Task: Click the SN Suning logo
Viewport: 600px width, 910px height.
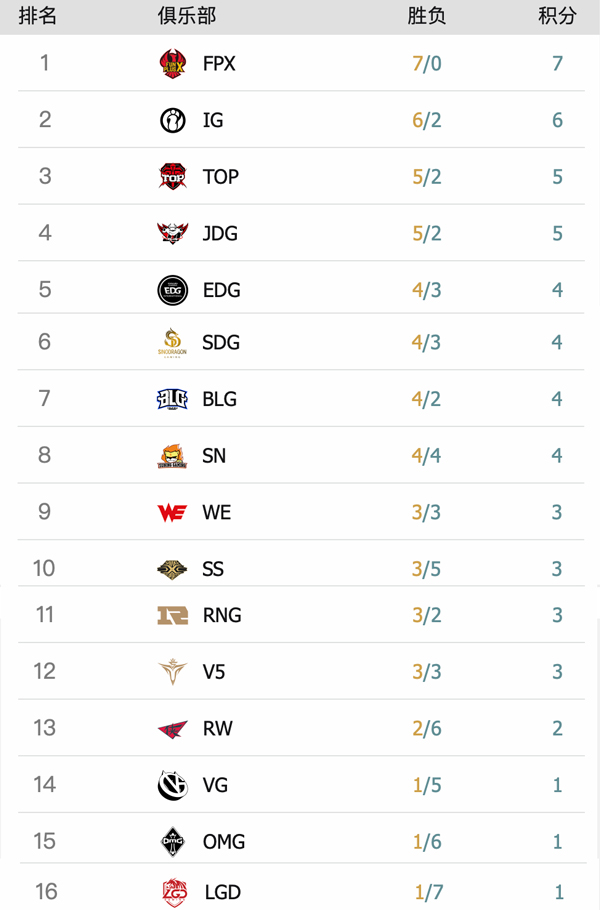Action: click(173, 456)
